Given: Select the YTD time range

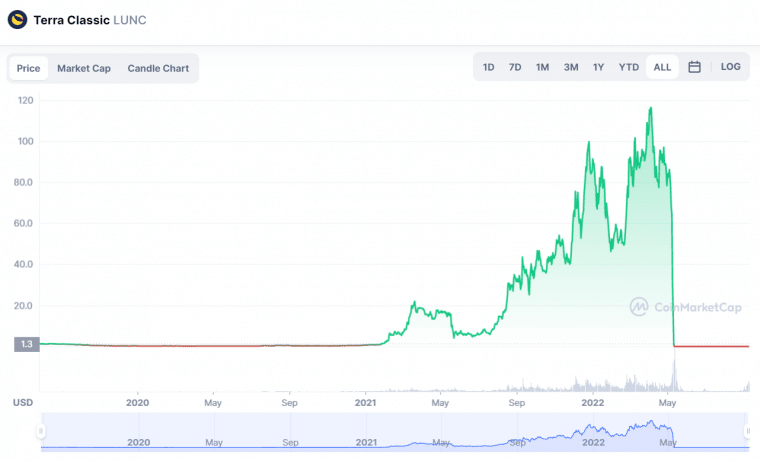Looking at the screenshot, I should 628,67.
